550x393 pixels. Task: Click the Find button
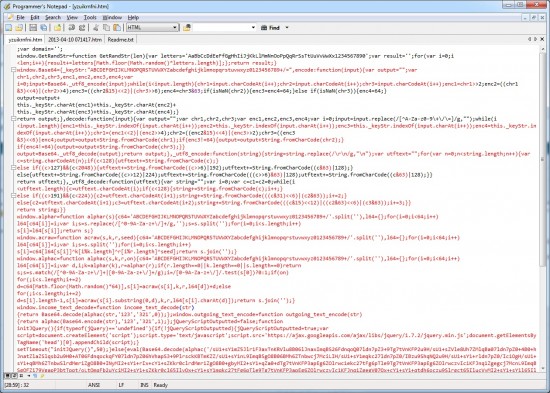270,27
